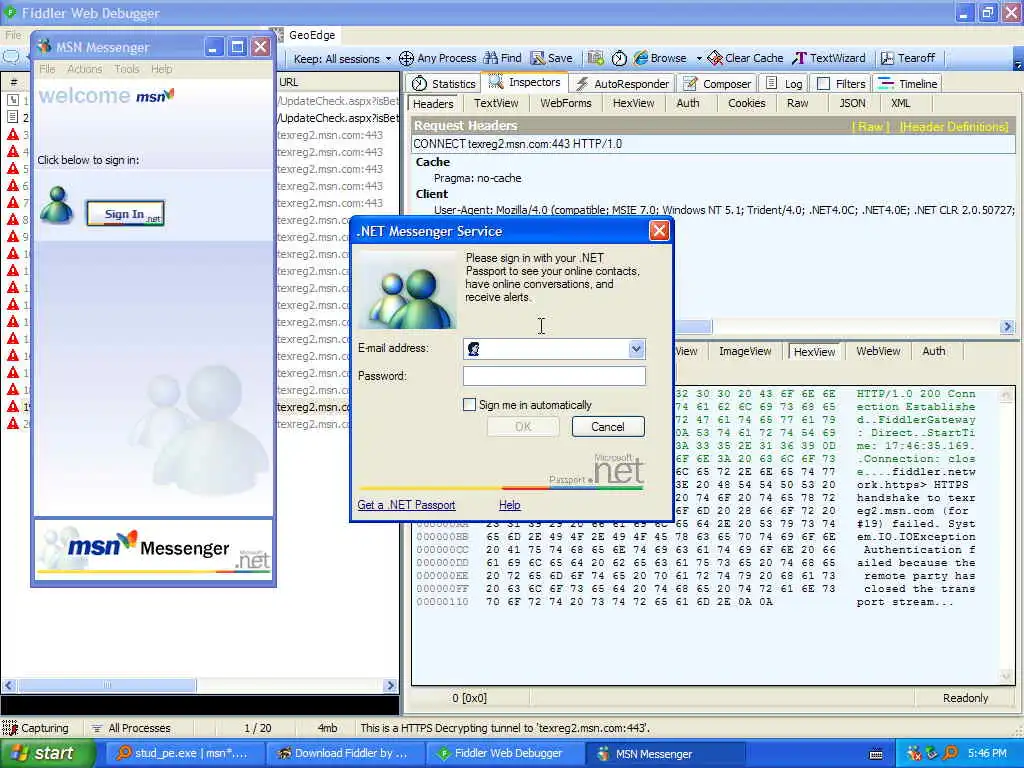Select the Pragma: no-cache header line

tap(477, 178)
